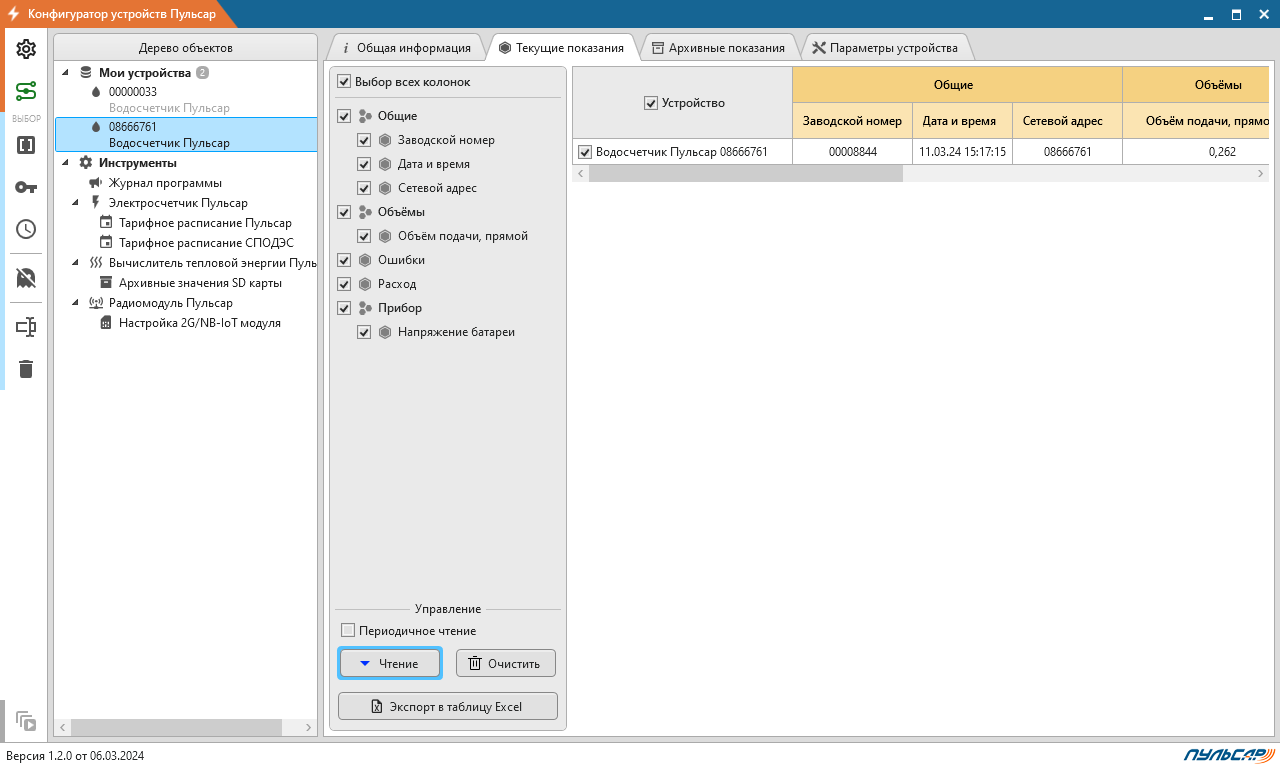The width and height of the screenshot is (1280, 768).
Task: Open the settings gear in left sidebar
Action: pyautogui.click(x=26, y=49)
